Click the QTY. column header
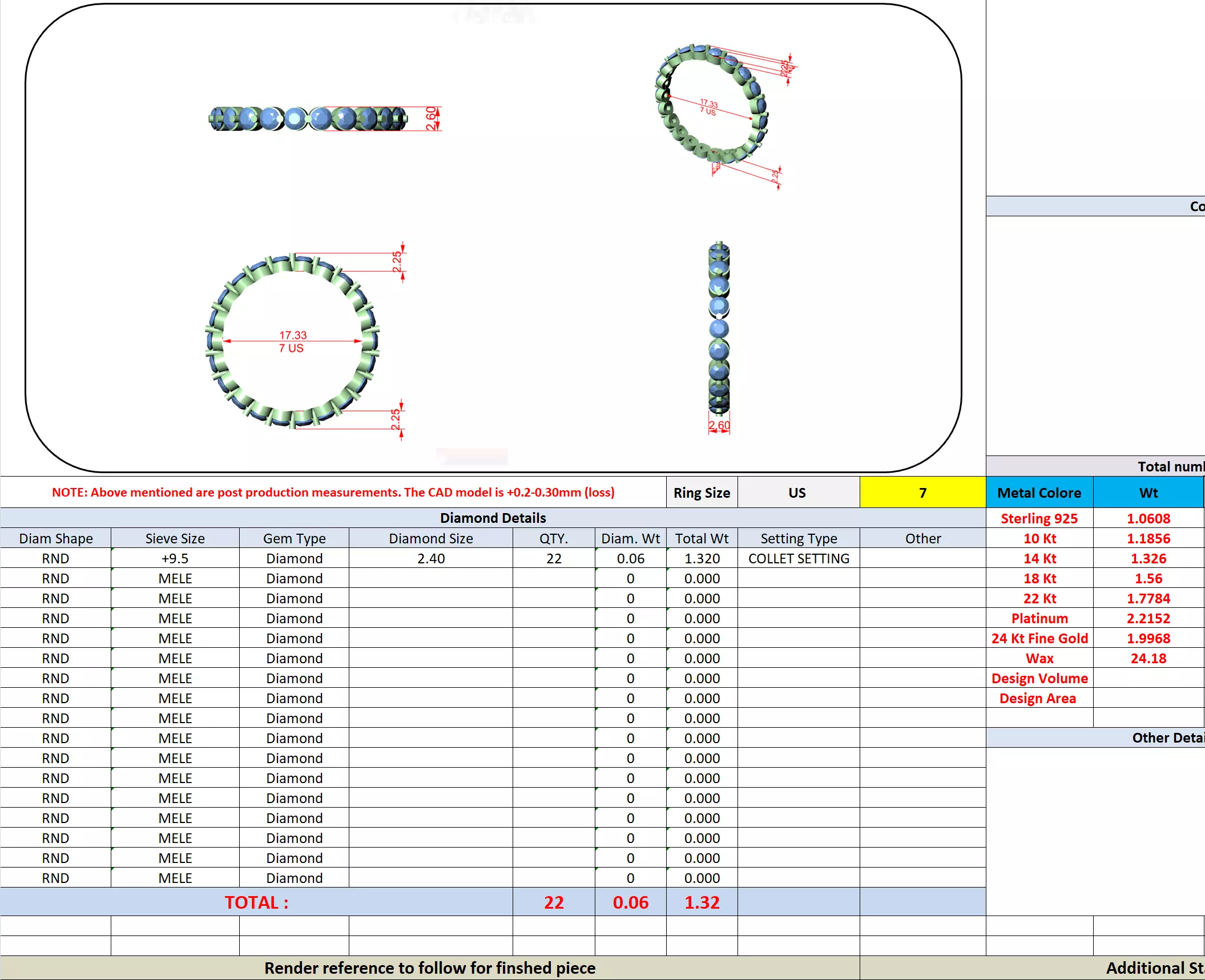This screenshot has height=980, width=1205. [553, 538]
